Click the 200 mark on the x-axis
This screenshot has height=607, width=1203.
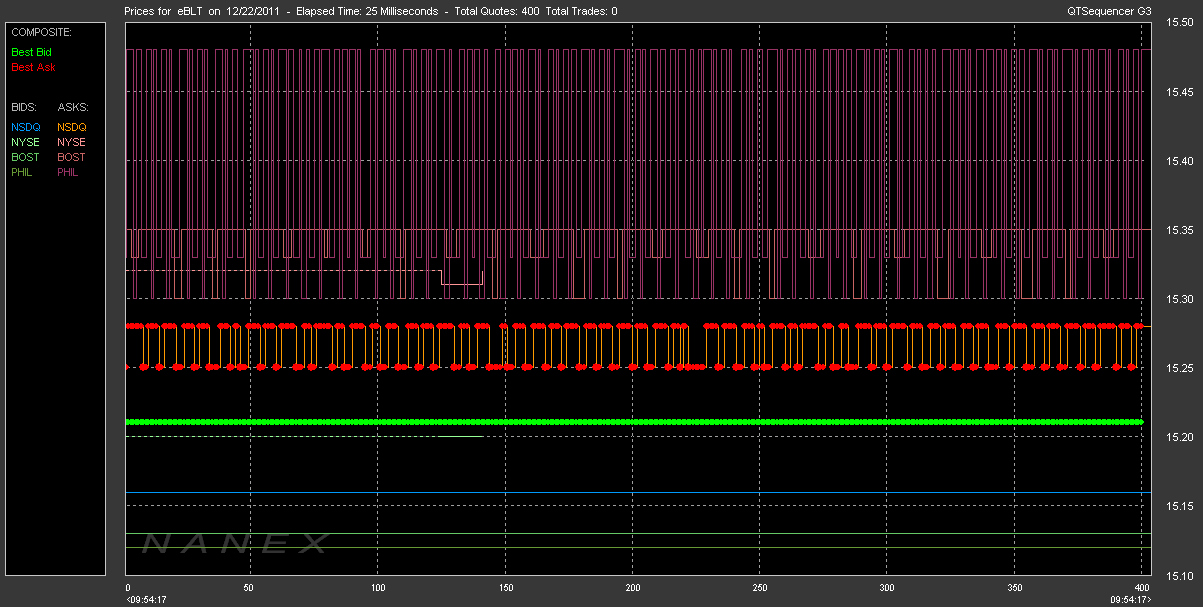pos(633,588)
